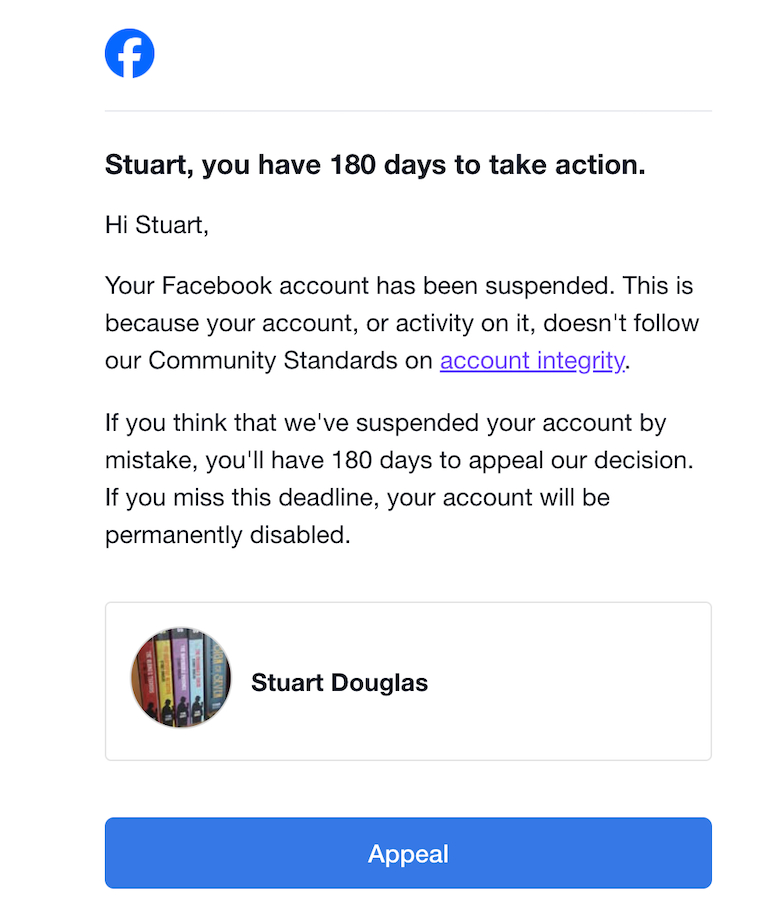Click the 'Community Standards' text
The height and width of the screenshot is (914, 770).
tap(290, 361)
